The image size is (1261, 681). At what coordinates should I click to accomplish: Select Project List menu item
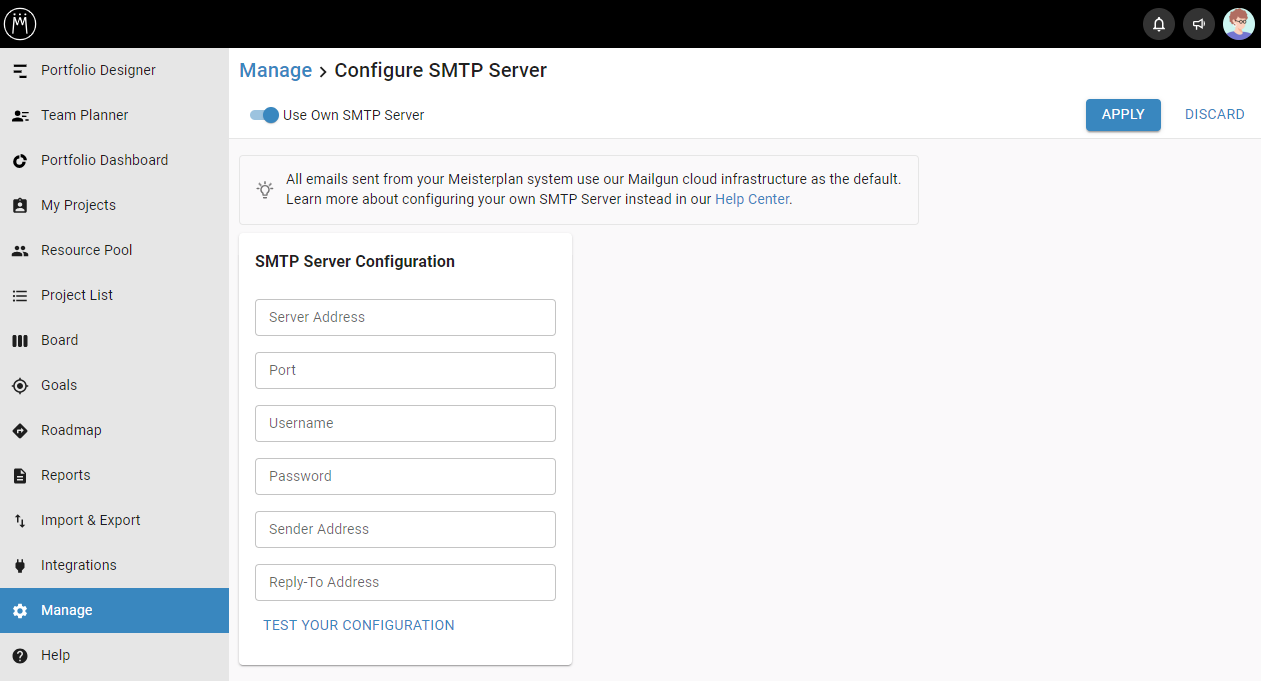[x=114, y=295]
